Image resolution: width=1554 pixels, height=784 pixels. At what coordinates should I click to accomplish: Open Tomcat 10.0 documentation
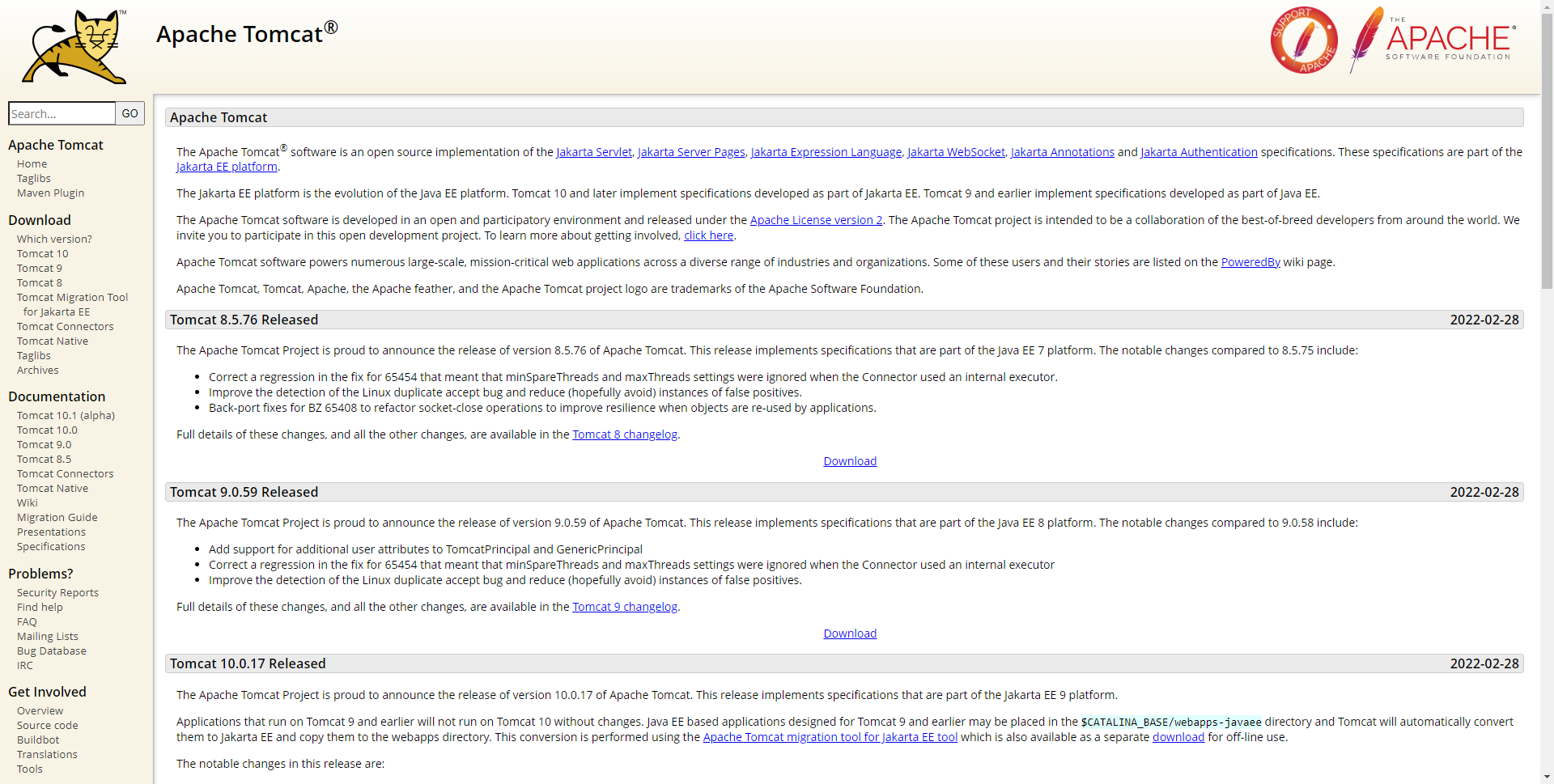click(x=47, y=430)
